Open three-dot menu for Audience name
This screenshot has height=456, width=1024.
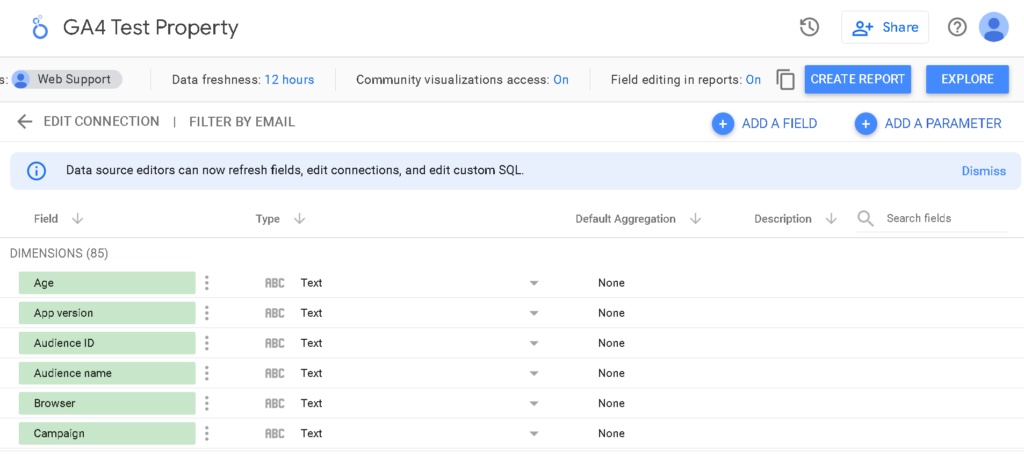pos(206,373)
